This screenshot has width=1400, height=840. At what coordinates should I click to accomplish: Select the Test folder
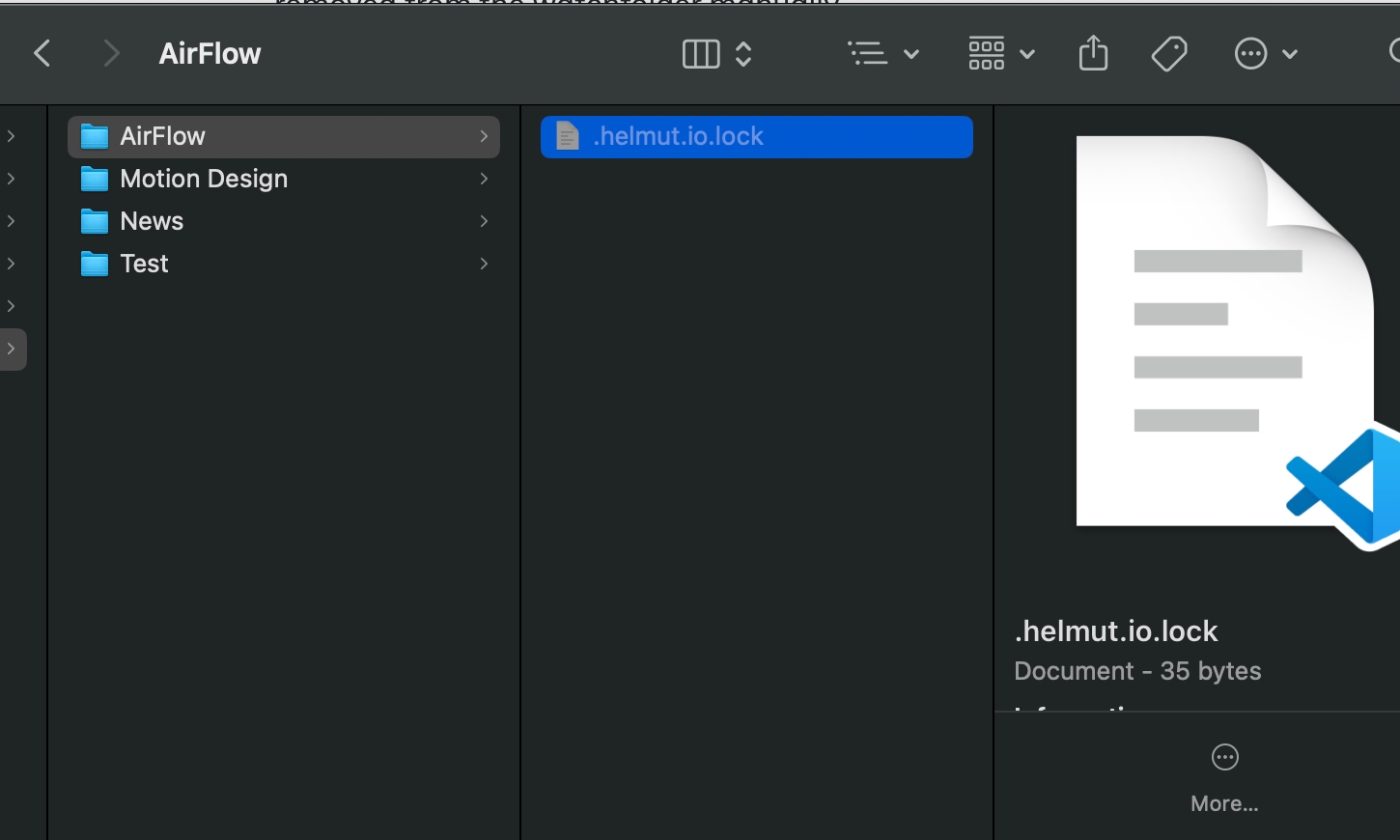144,264
